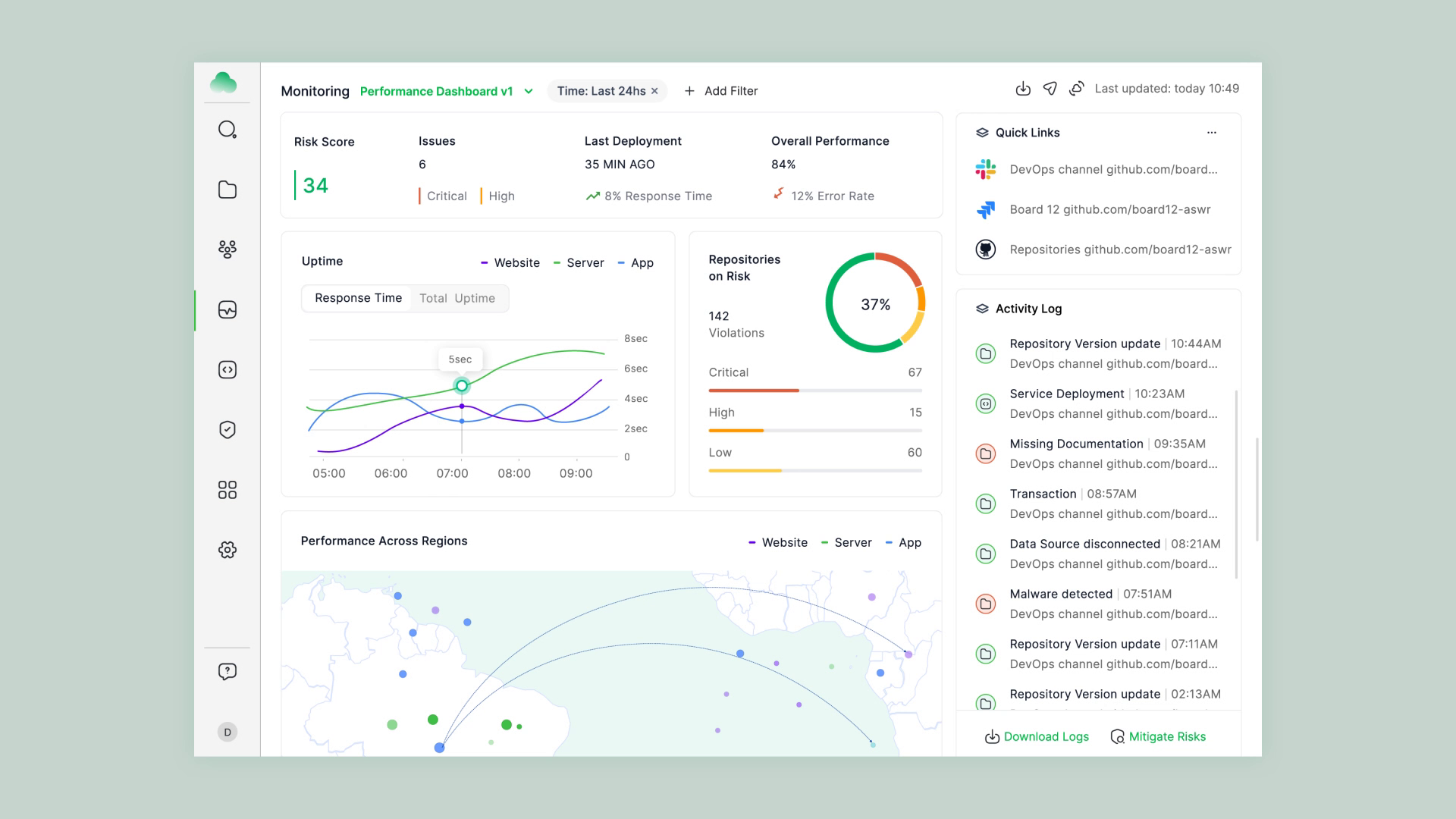Switch to Response Time in the Uptime card
This screenshot has height=819, width=1456.
point(358,298)
